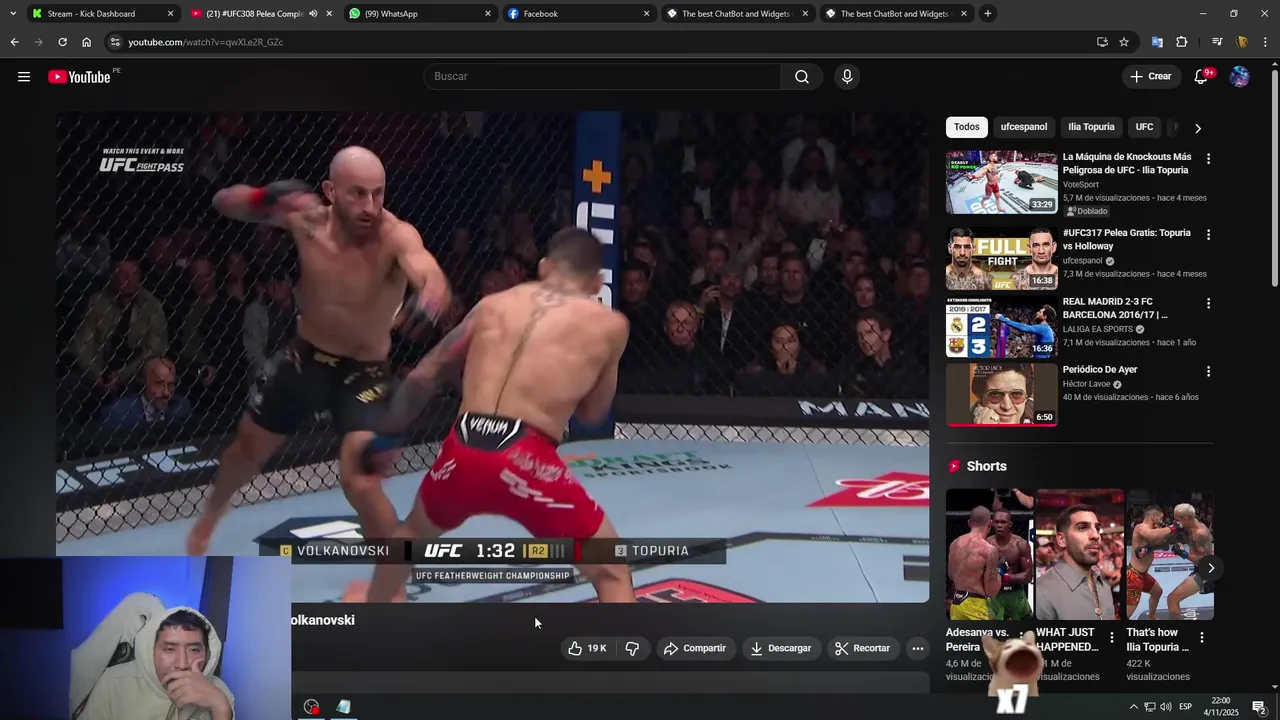1280x720 pixels.
Task: Select the Ilia Topuria filter chip
Action: click(x=1091, y=127)
